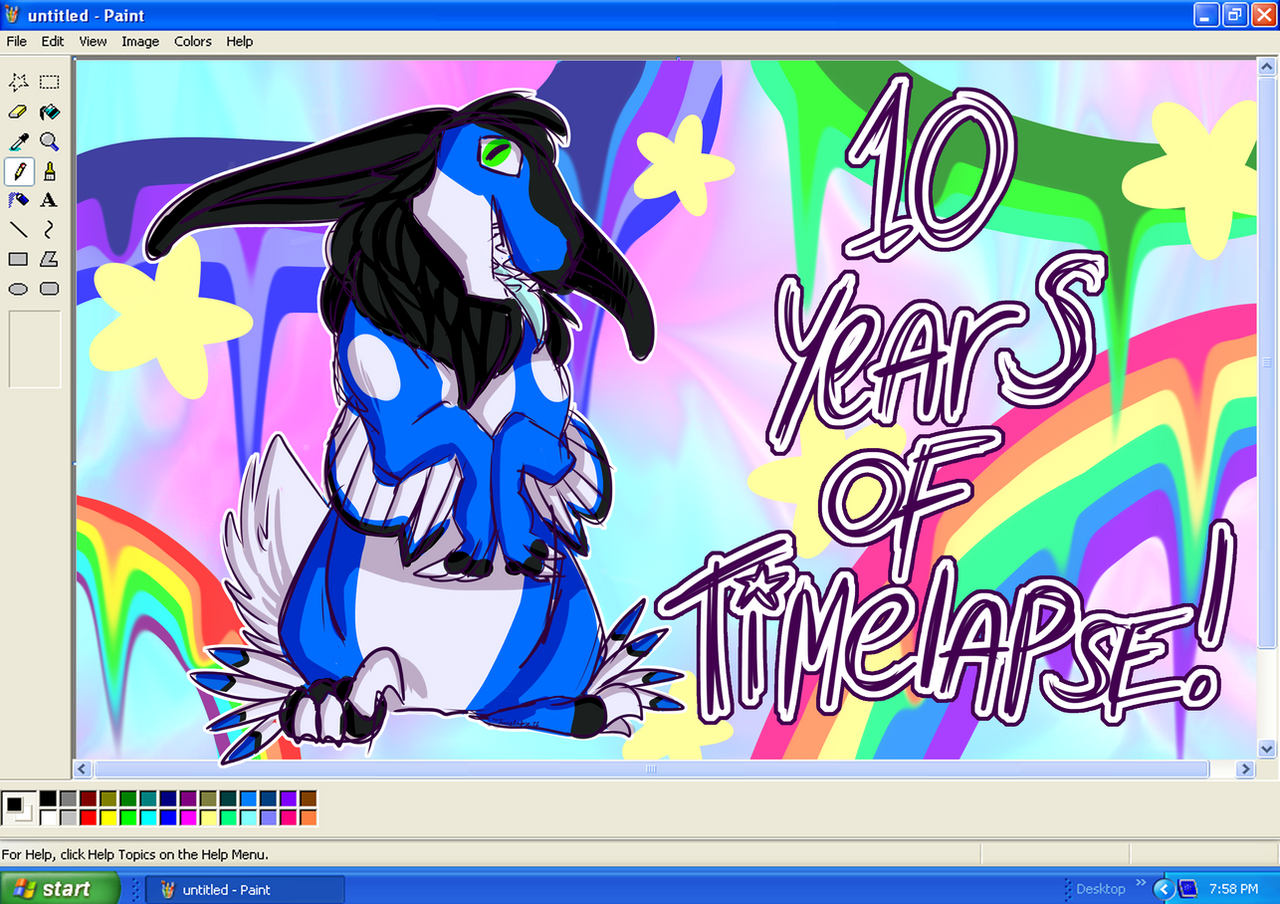Image resolution: width=1280 pixels, height=904 pixels.
Task: Click the horizontal scrollbar thumb
Action: 651,769
